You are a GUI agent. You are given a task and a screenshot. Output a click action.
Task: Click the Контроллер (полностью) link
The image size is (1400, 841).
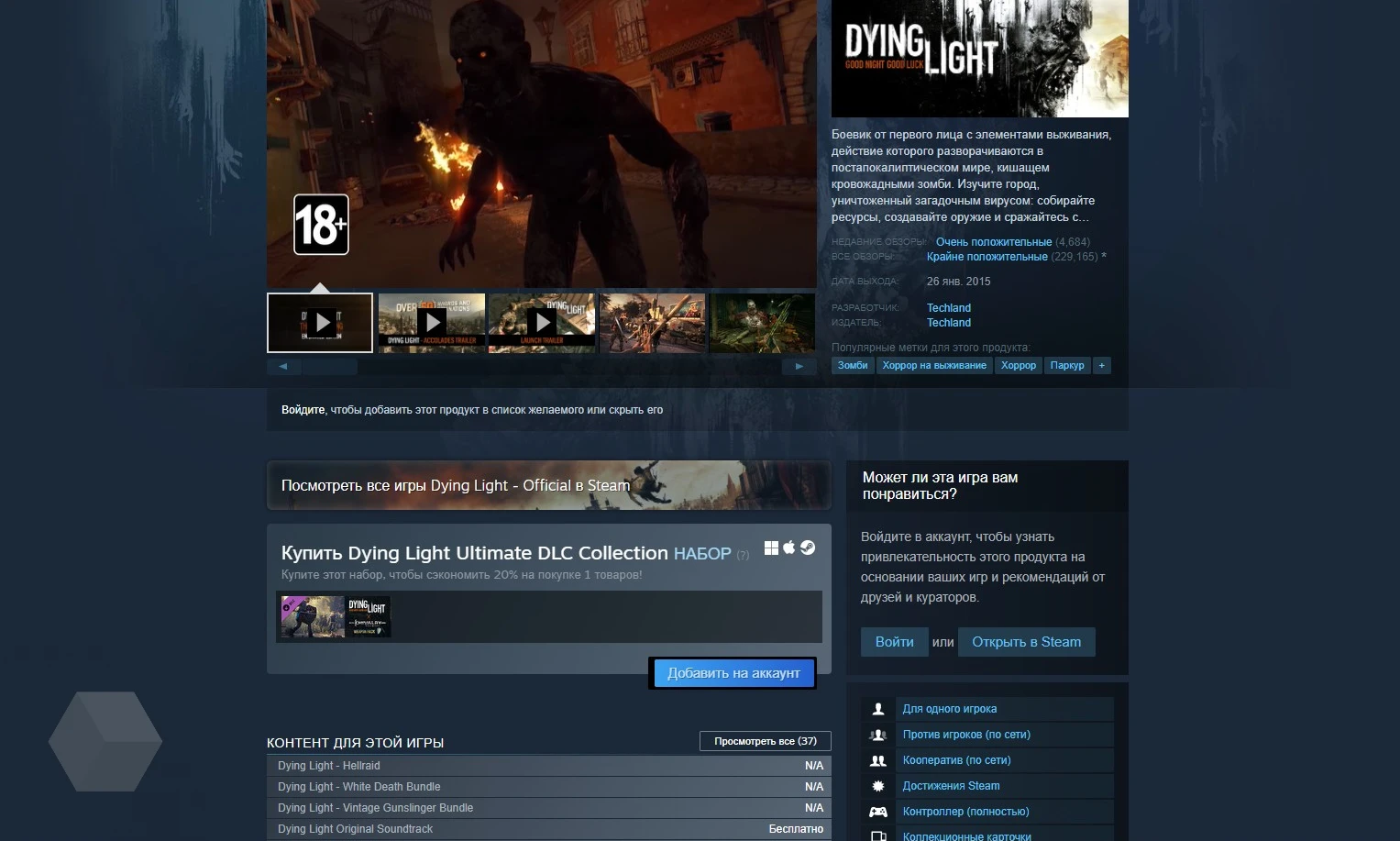tap(965, 812)
